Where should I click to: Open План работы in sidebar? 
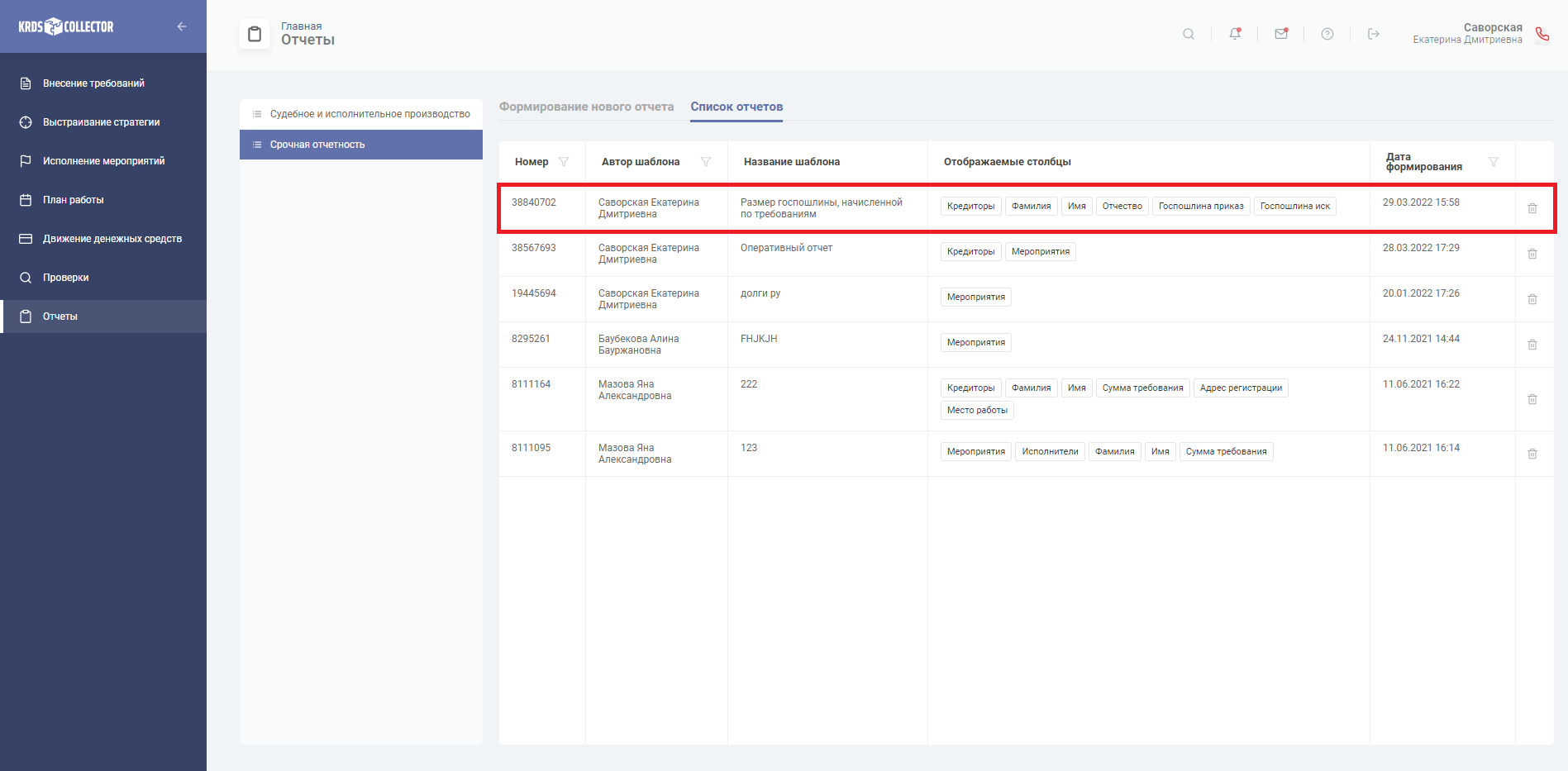[103, 200]
